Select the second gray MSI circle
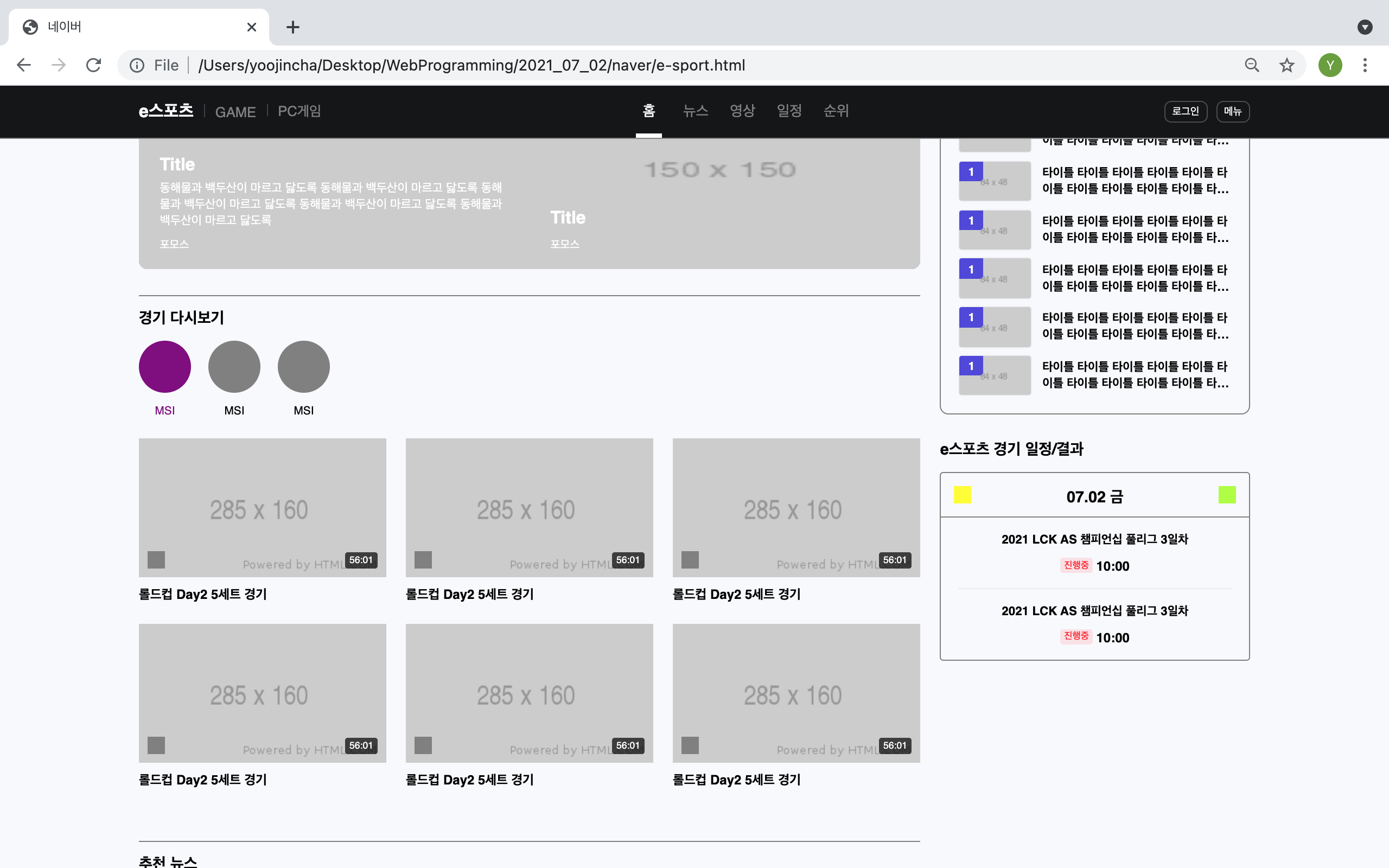 (234, 367)
